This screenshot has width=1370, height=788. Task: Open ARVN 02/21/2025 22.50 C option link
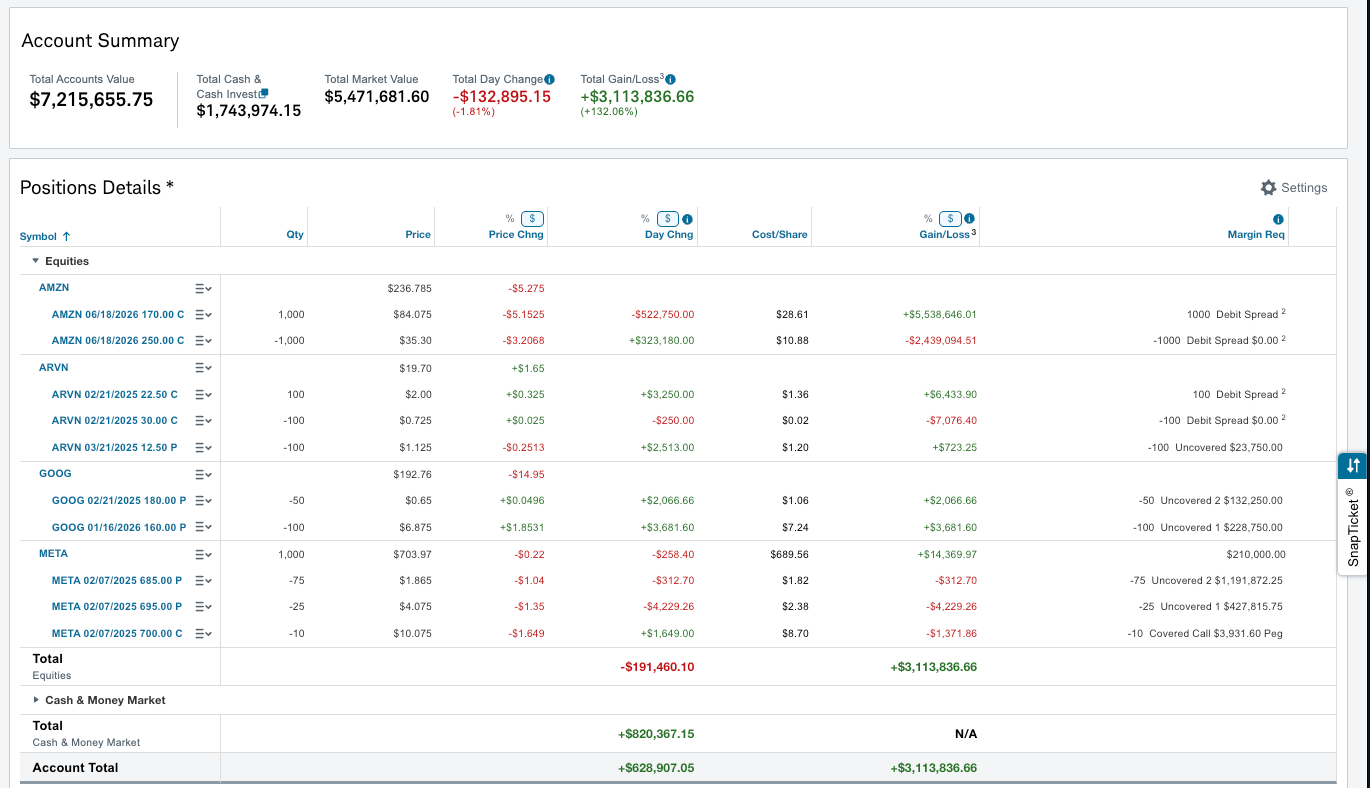pyautogui.click(x=115, y=394)
